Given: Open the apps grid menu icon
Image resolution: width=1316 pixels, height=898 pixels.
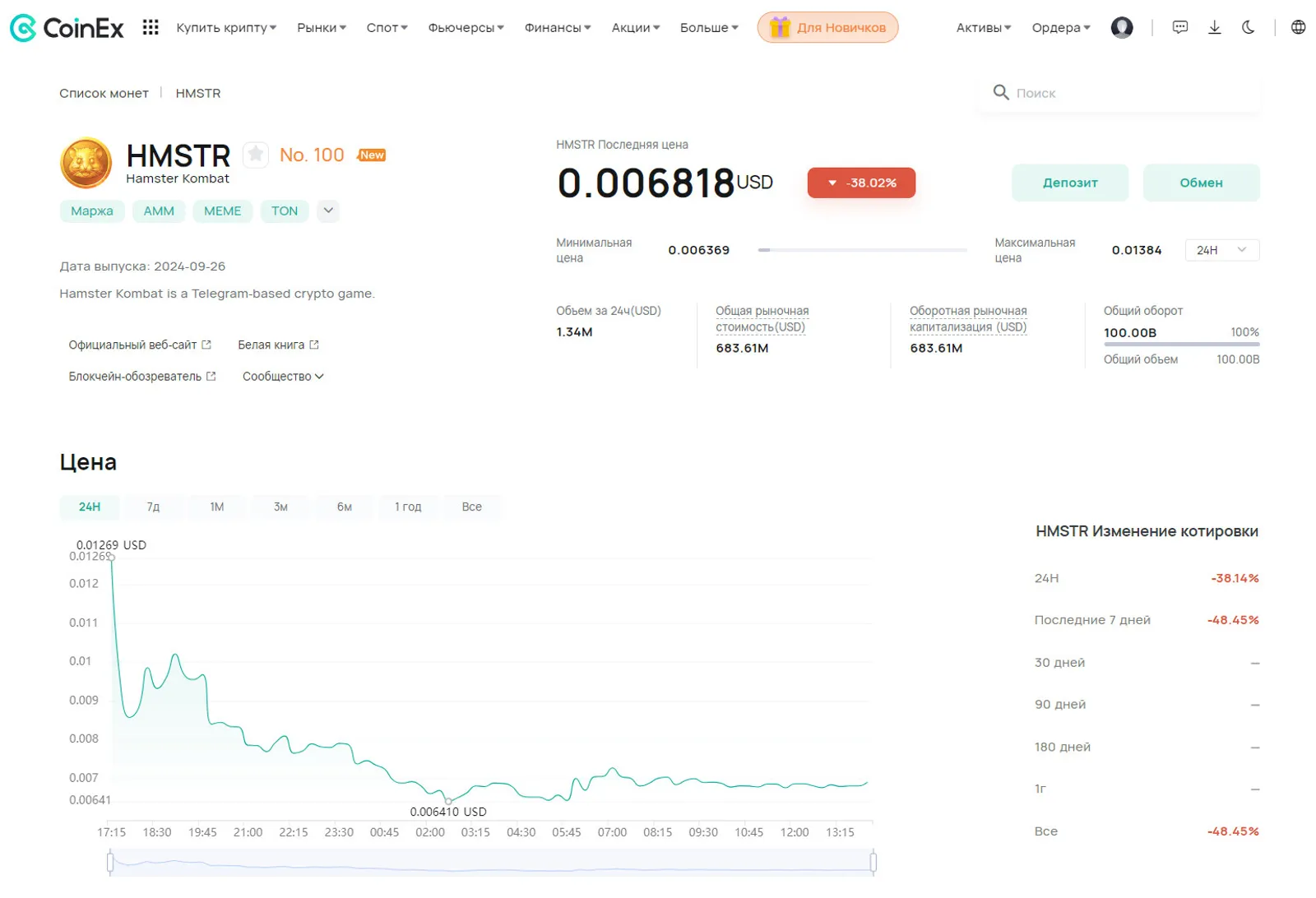Looking at the screenshot, I should click(151, 28).
